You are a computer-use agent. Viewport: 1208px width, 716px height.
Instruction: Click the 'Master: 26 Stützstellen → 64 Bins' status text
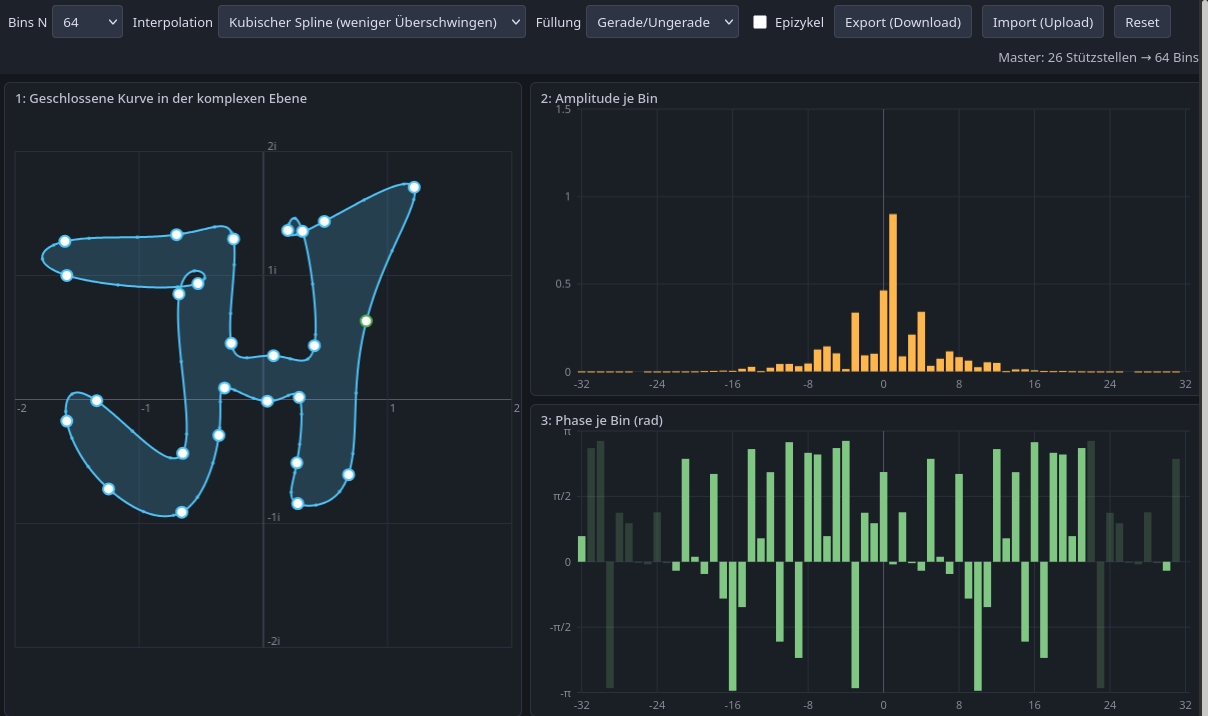(x=1098, y=58)
